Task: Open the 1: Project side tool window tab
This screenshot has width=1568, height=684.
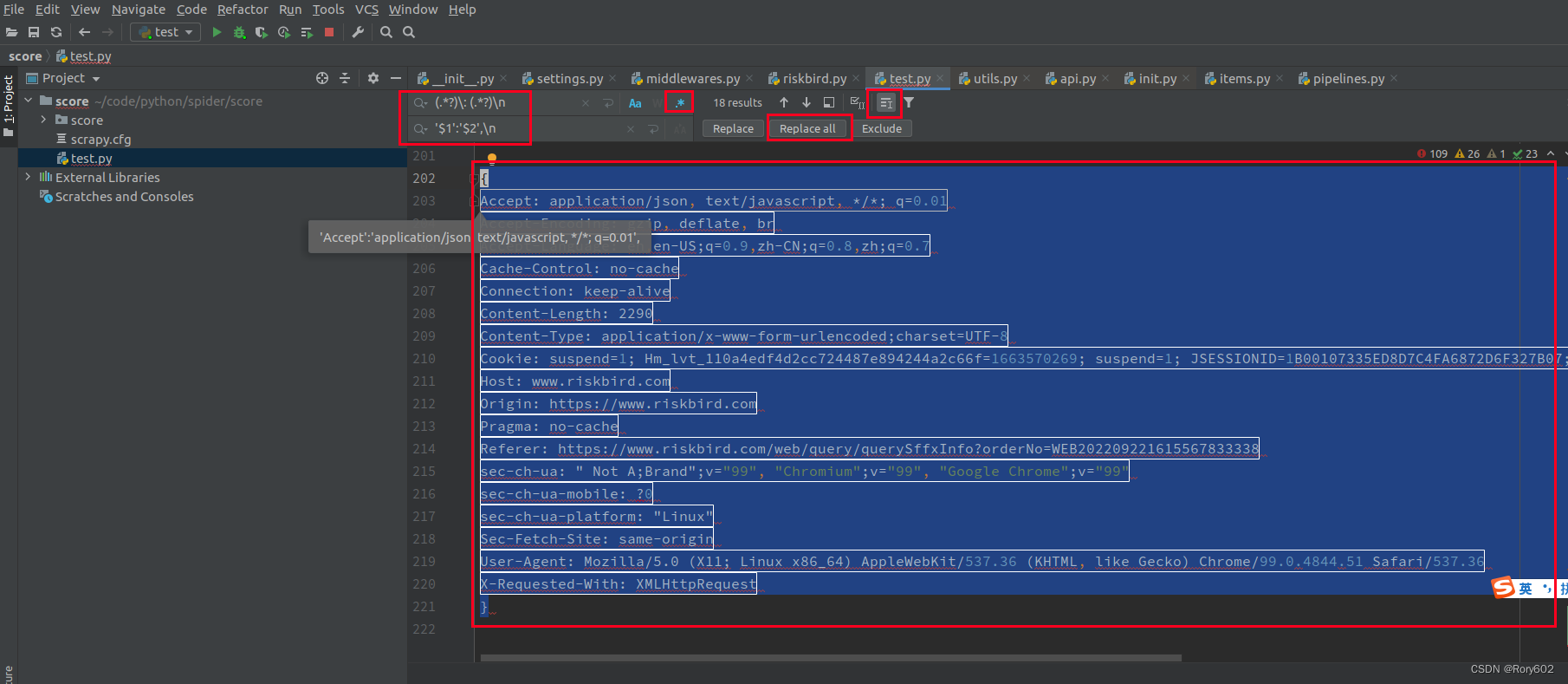Action: 9,106
